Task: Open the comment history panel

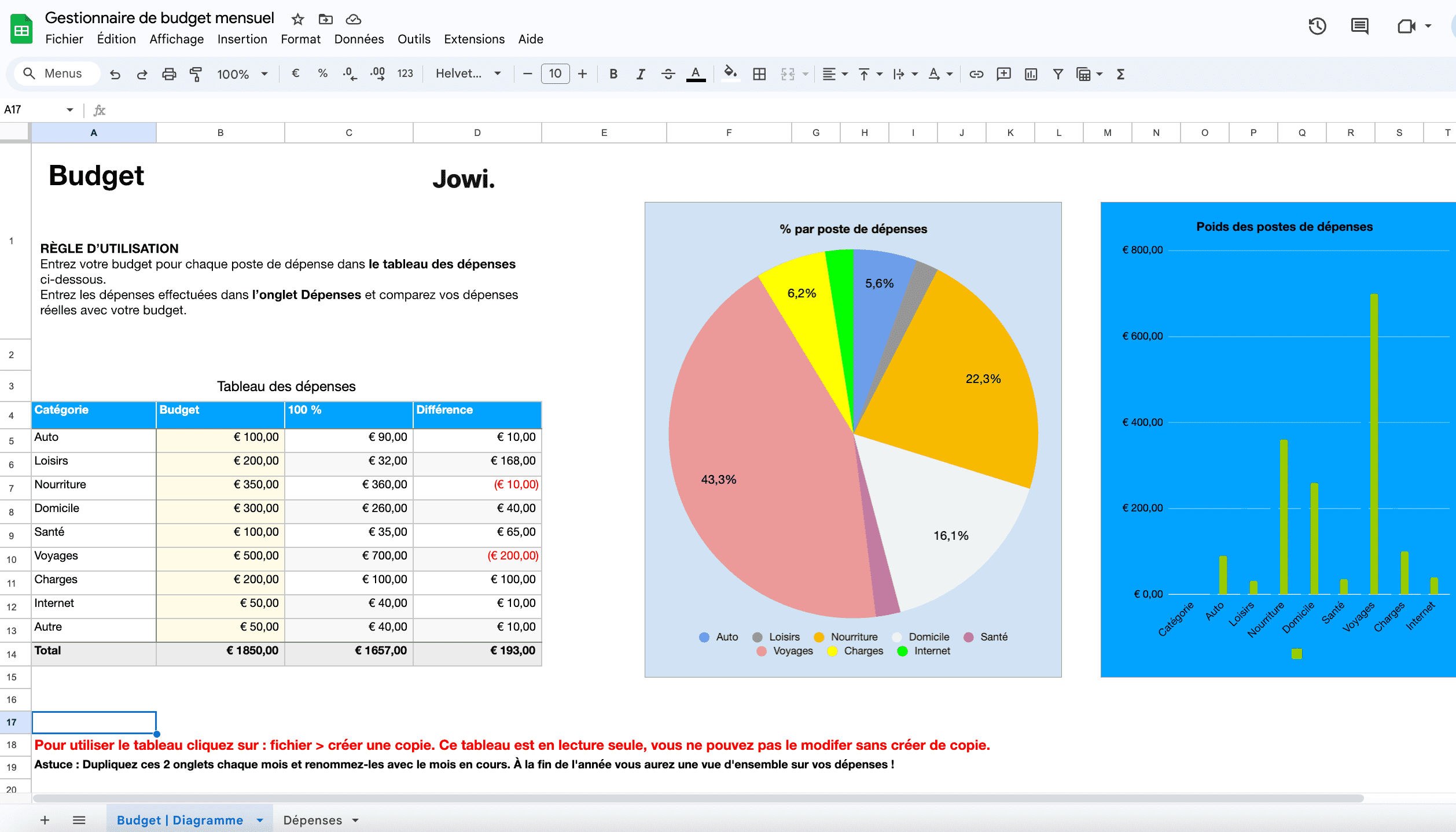Action: (1359, 27)
